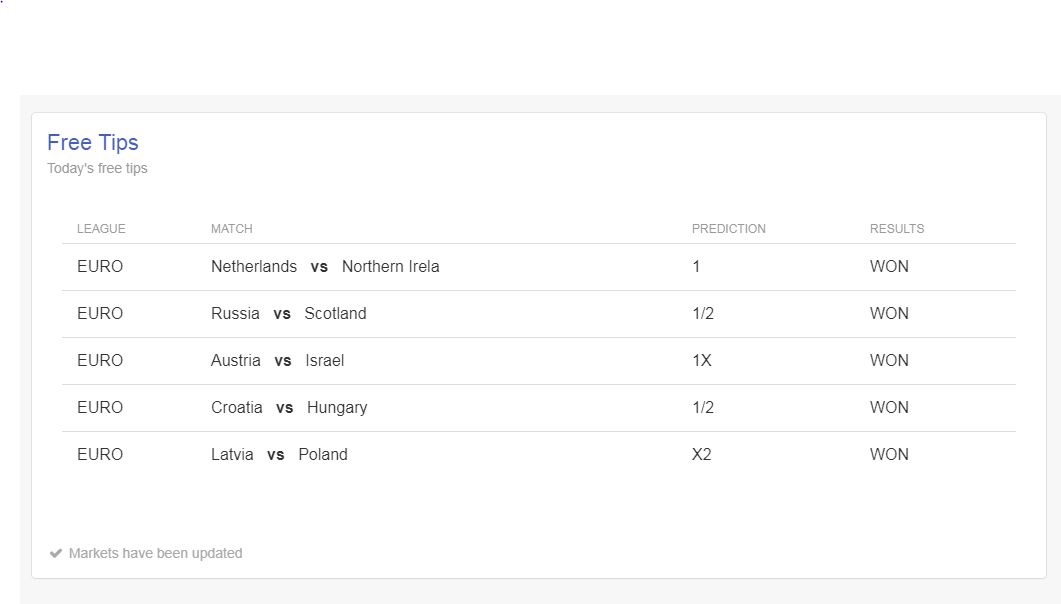The height and width of the screenshot is (604, 1061).
Task: Click the checkmark icon beside markets updated
Action: tap(55, 553)
